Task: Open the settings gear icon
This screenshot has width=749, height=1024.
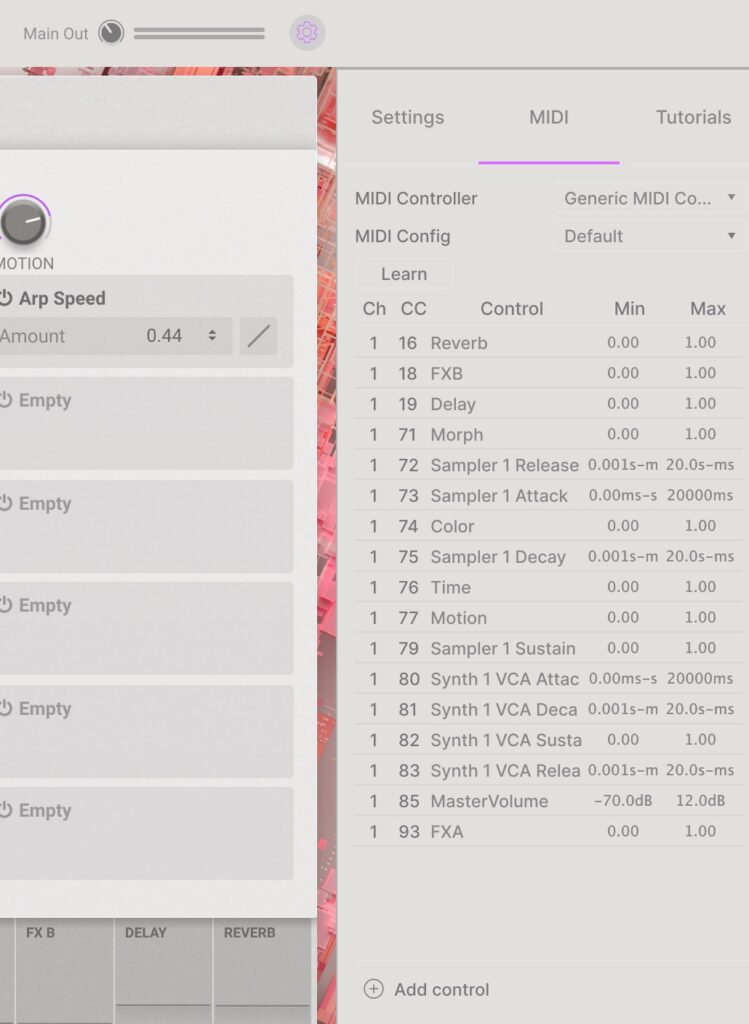Action: 307,33
